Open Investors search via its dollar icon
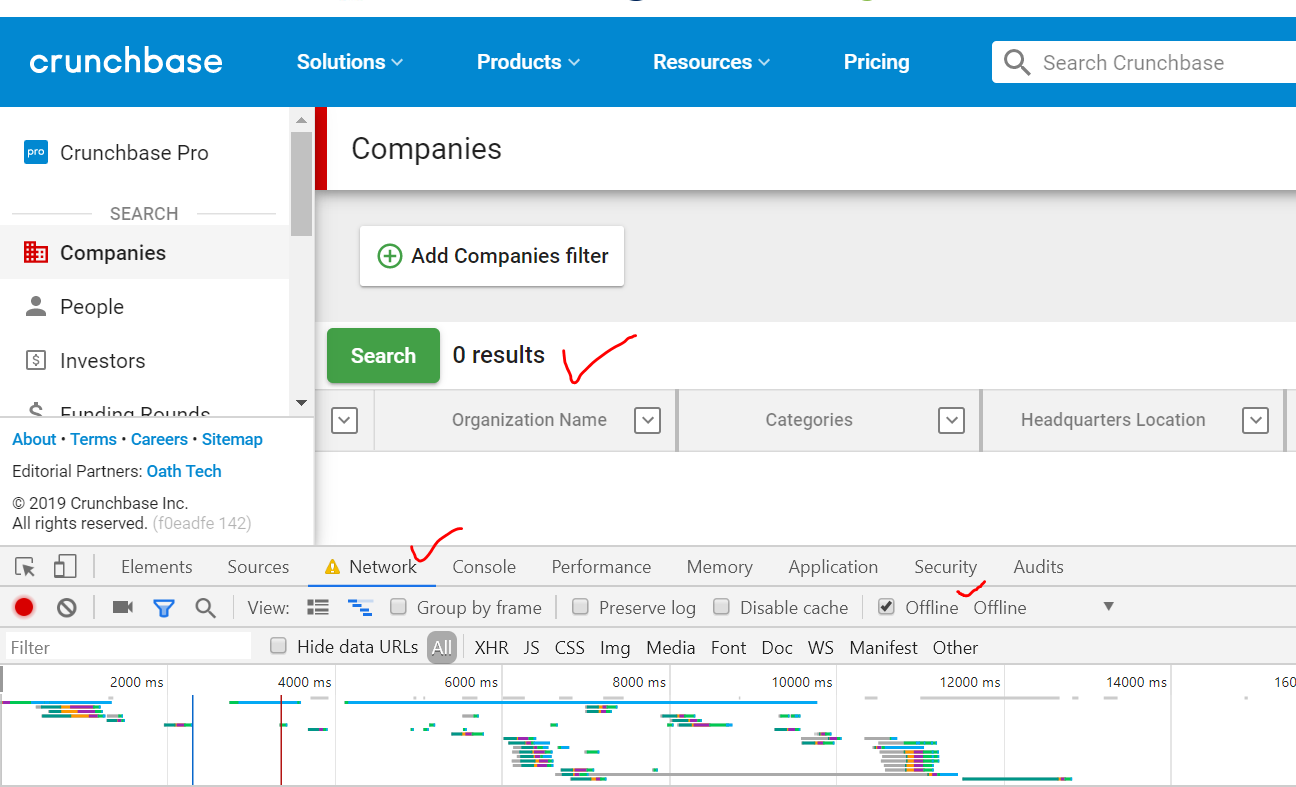Screen dimensions: 1296x787 (x=36, y=360)
